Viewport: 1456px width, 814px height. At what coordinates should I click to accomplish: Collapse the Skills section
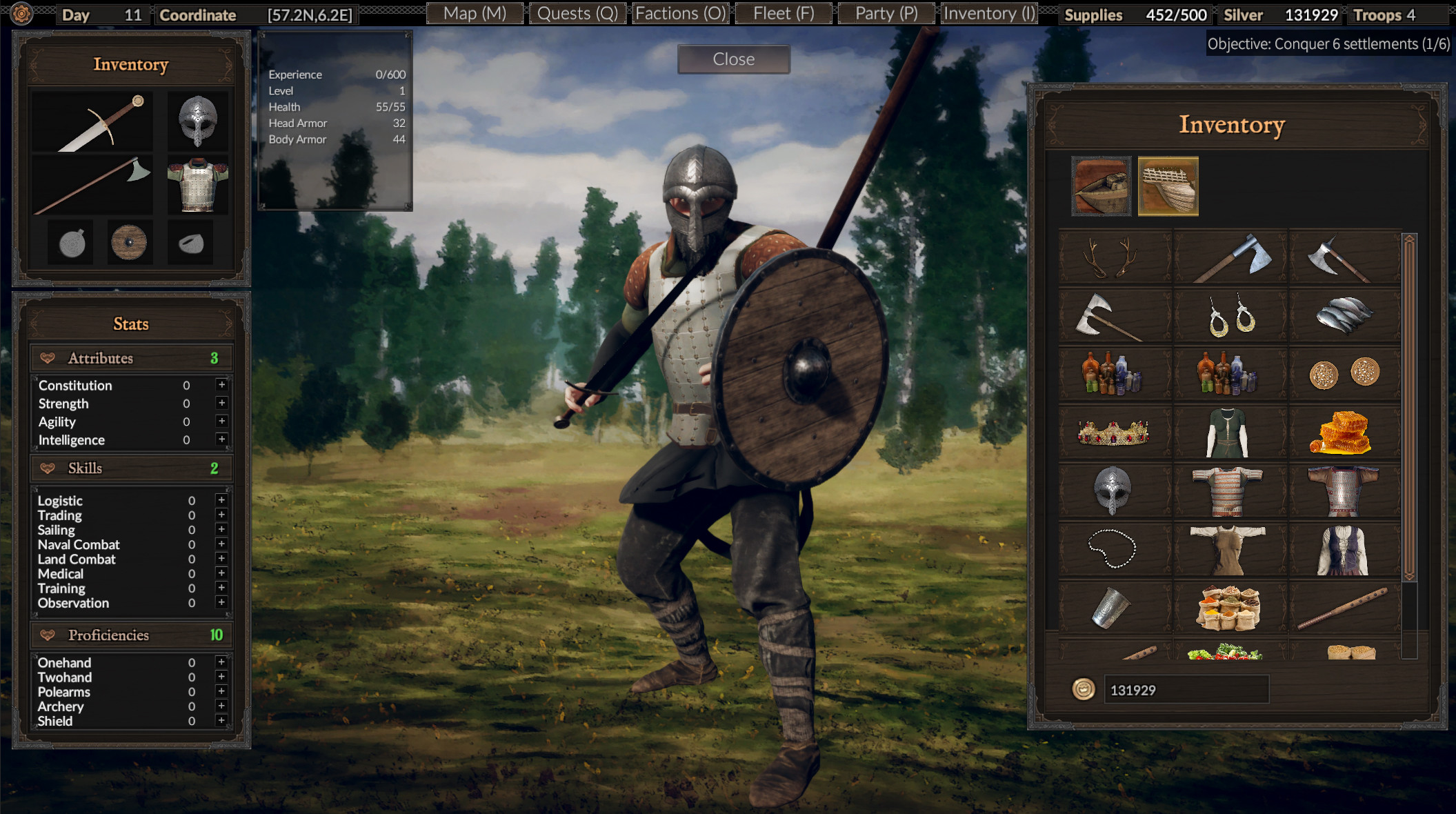tap(131, 468)
